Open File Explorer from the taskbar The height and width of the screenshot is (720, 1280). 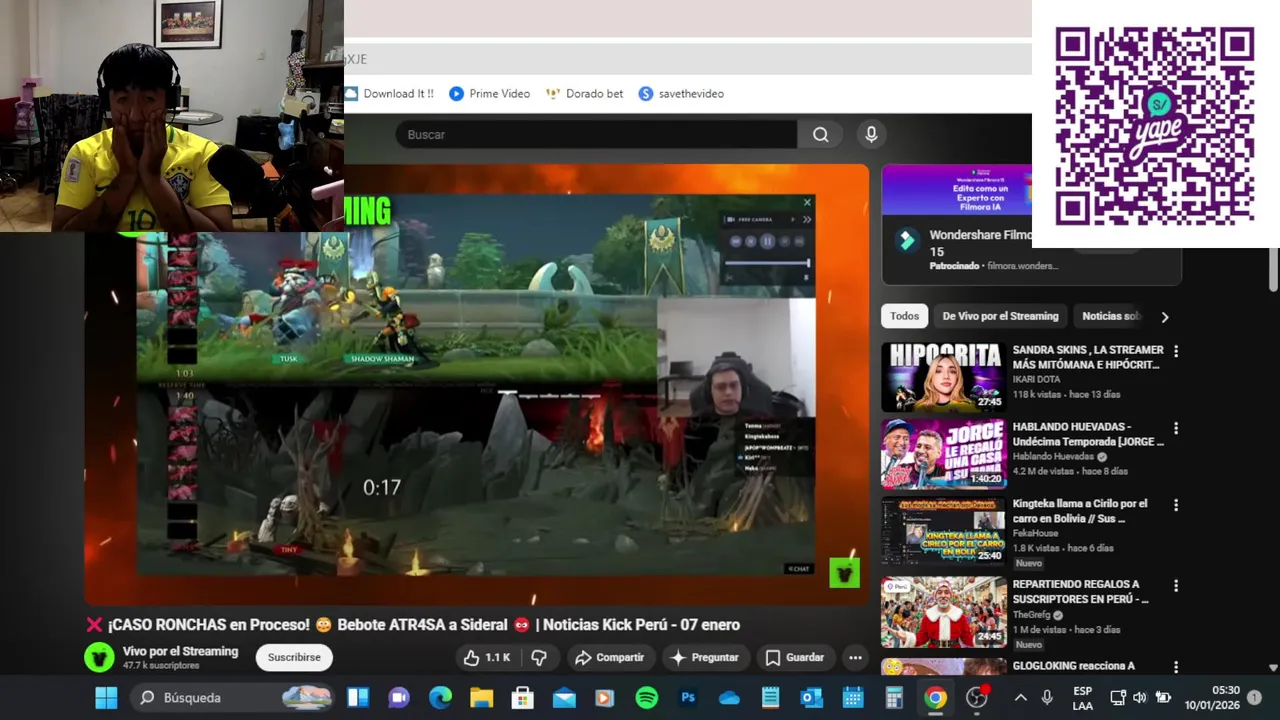click(482, 698)
